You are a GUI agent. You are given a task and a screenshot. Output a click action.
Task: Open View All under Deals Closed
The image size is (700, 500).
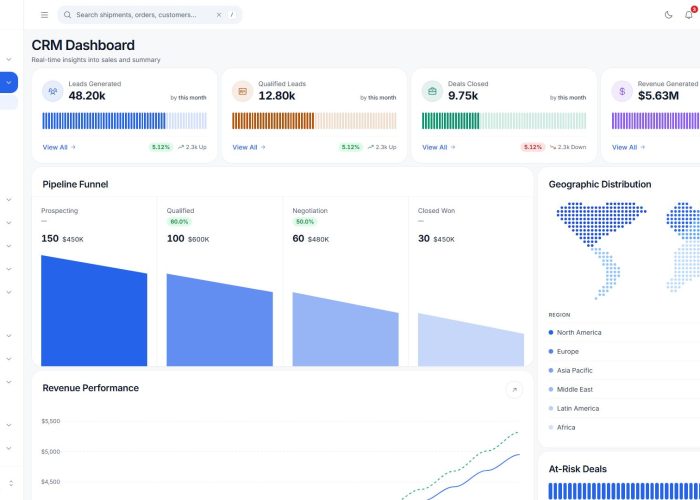pos(438,147)
